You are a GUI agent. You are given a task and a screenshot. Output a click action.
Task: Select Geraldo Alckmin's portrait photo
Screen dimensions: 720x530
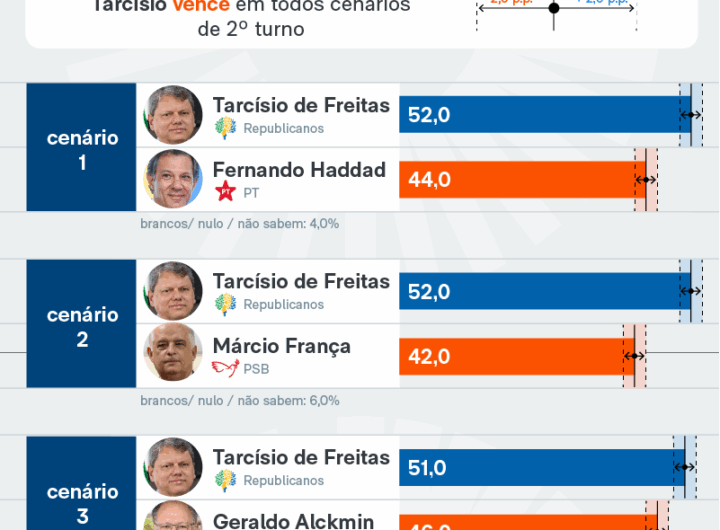point(173,518)
